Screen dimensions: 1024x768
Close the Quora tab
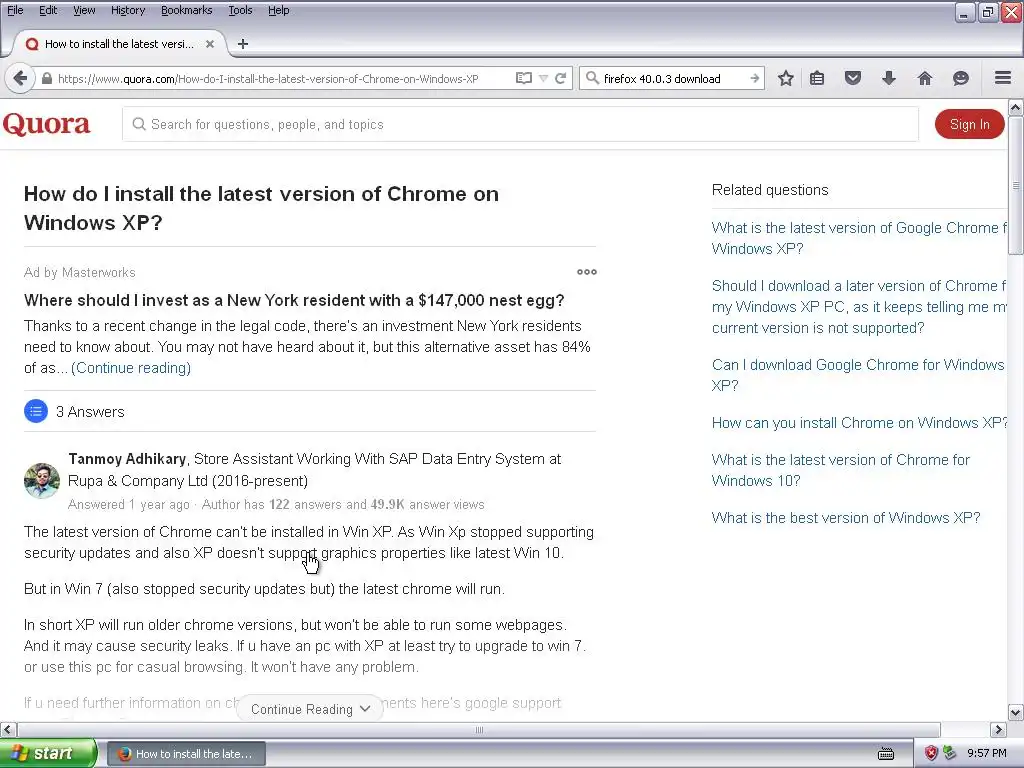coord(210,44)
